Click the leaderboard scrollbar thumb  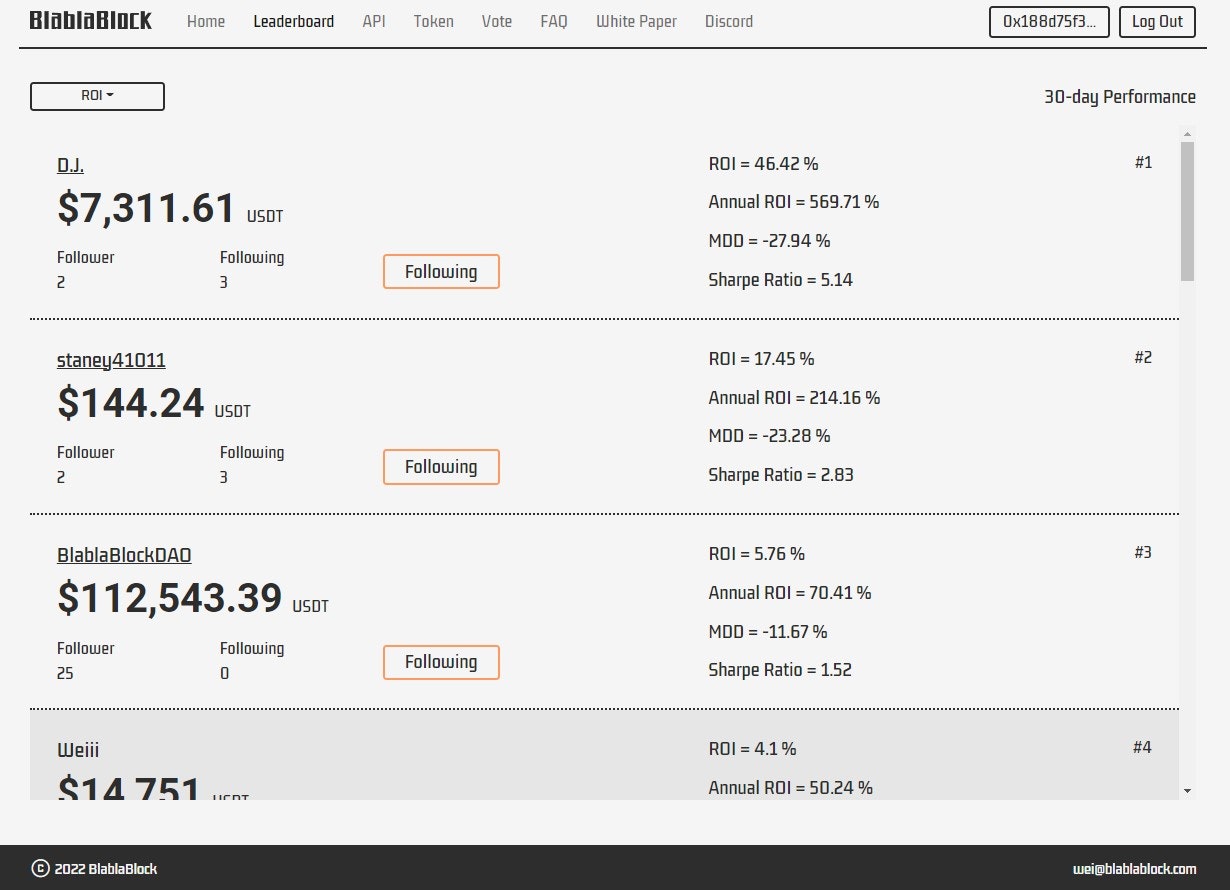1187,211
